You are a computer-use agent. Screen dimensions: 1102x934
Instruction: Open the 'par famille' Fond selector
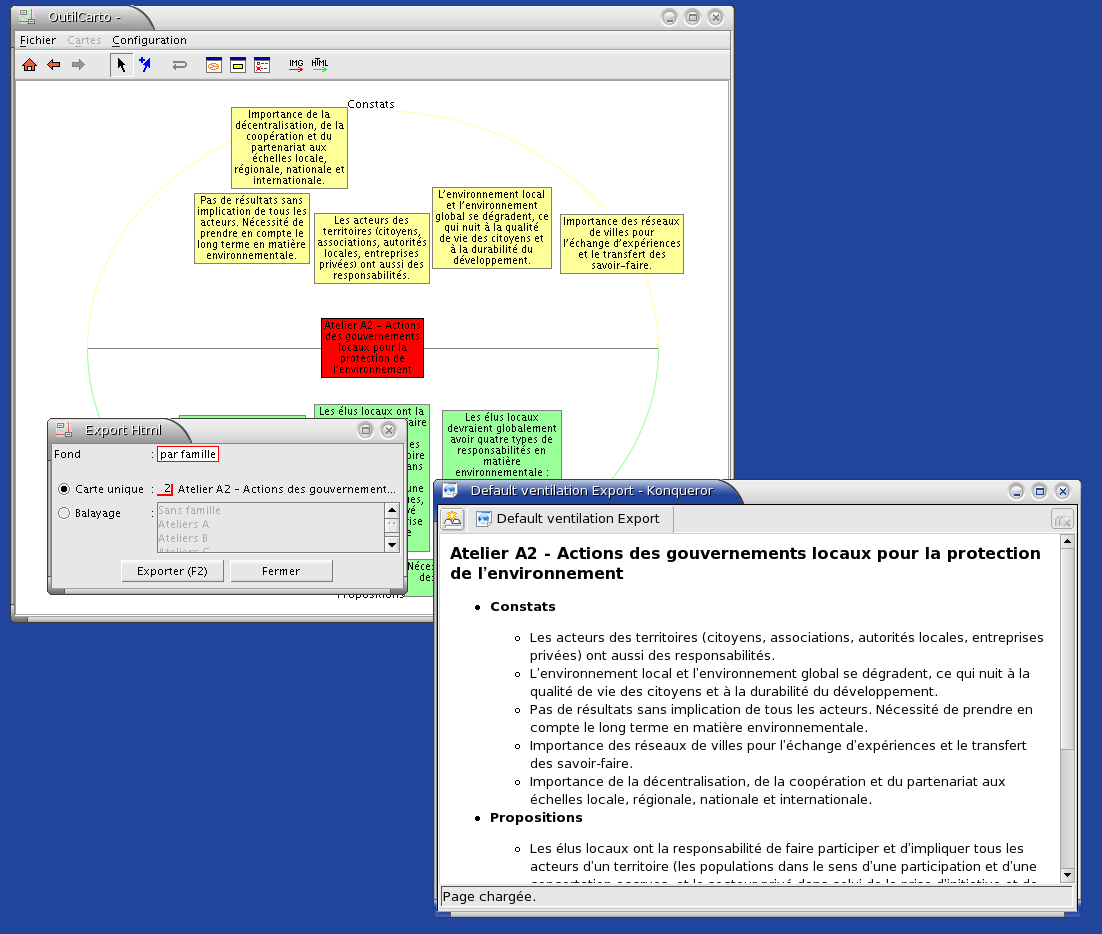click(x=188, y=454)
